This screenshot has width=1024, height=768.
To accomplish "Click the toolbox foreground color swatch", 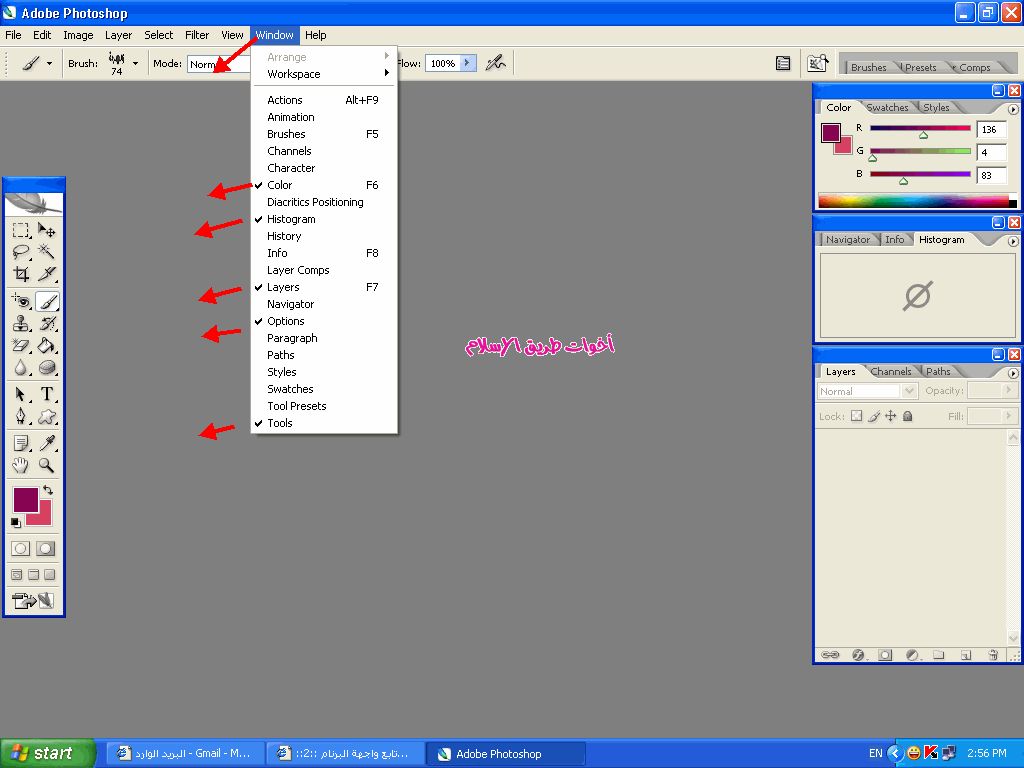I will point(25,500).
